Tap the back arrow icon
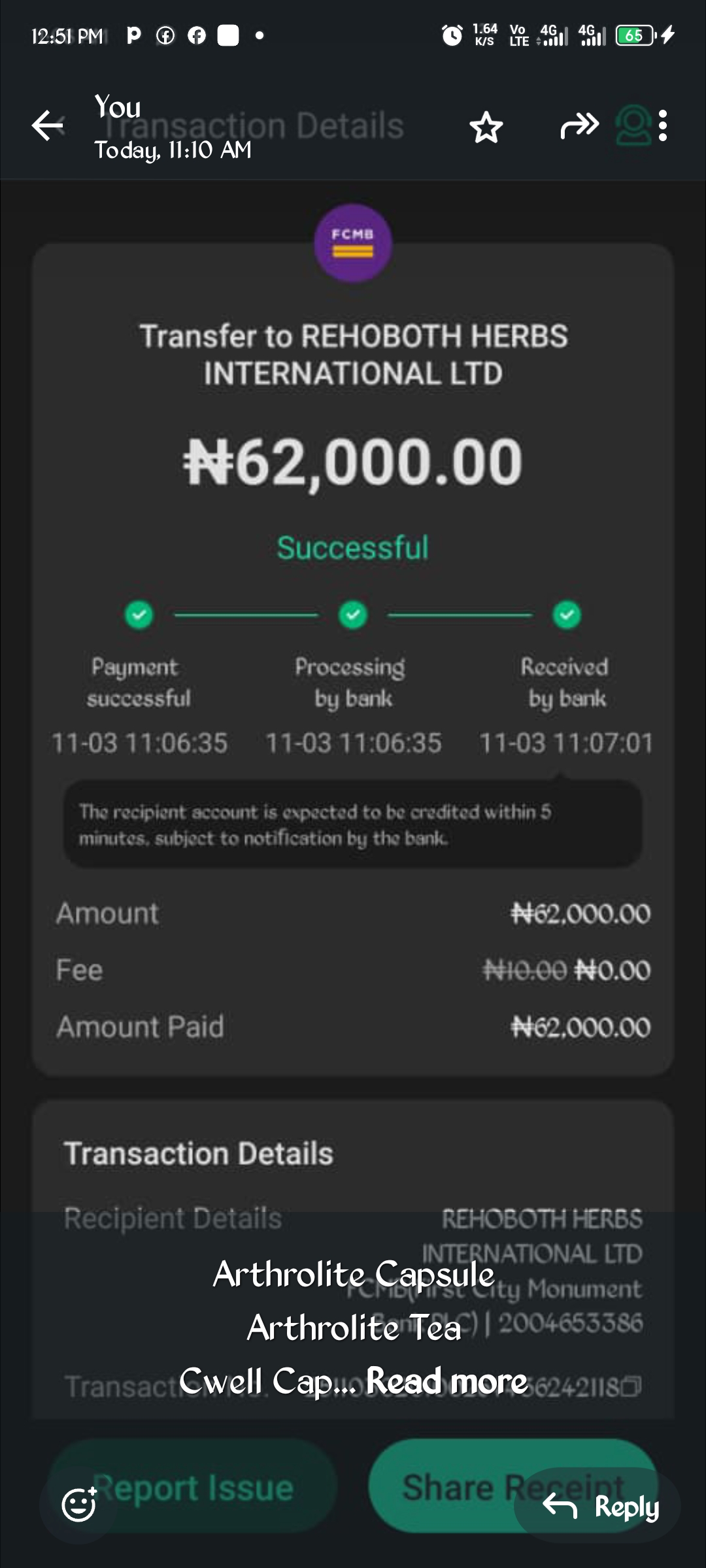 [x=47, y=125]
